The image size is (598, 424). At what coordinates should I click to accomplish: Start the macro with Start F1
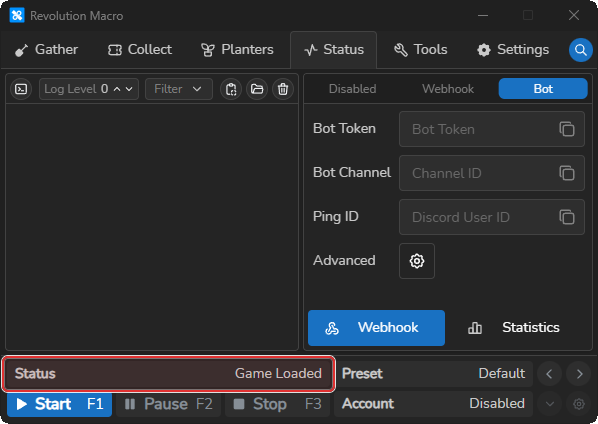(59, 404)
